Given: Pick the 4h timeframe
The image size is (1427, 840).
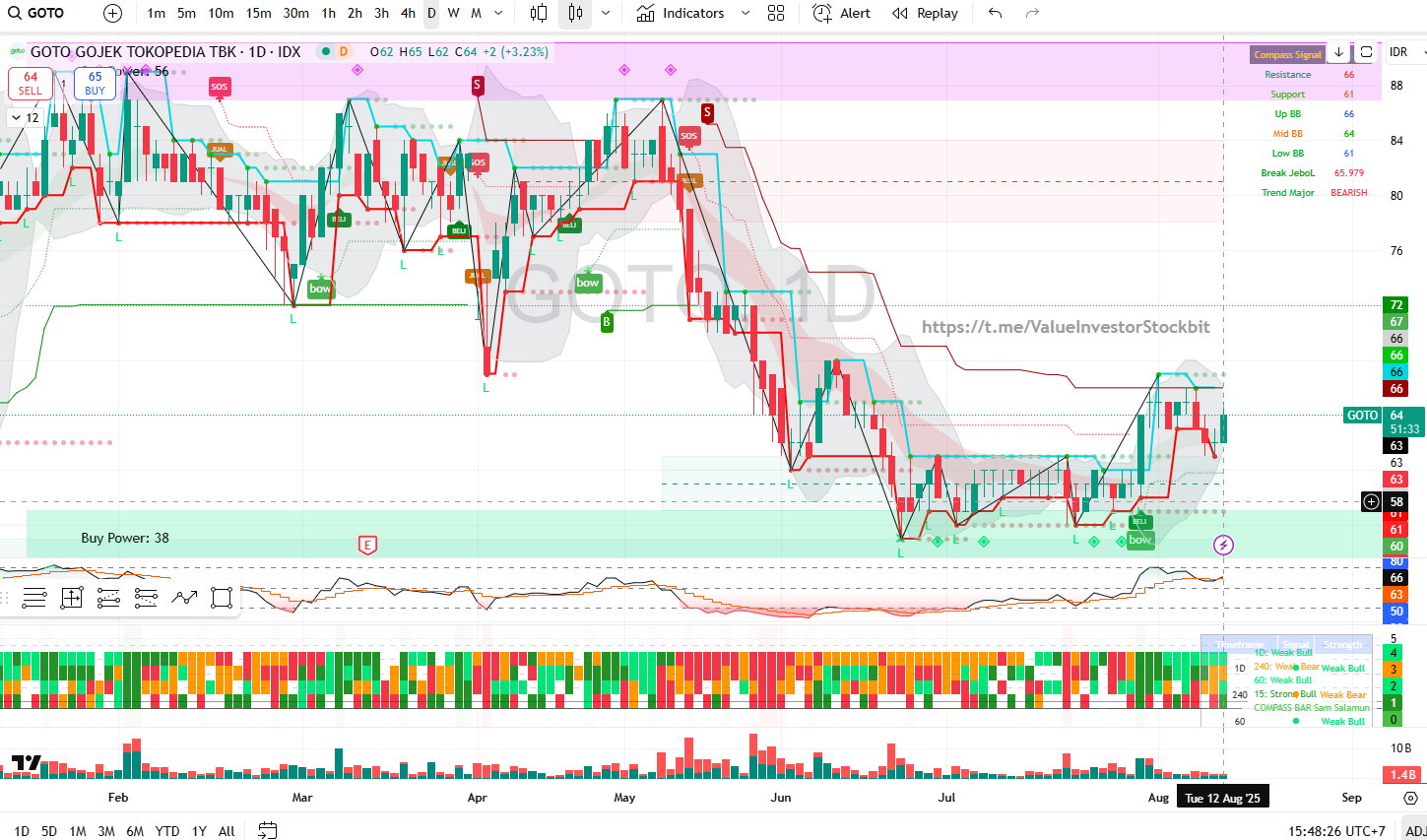Looking at the screenshot, I should [409, 13].
